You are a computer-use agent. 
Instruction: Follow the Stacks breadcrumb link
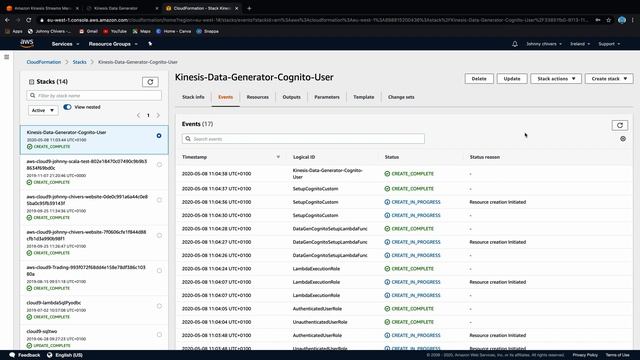click(80, 62)
